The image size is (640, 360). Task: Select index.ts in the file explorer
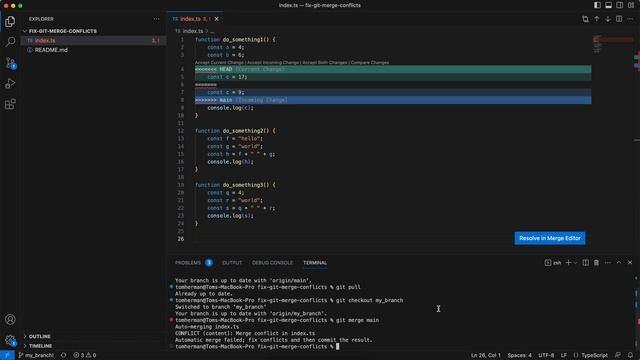click(93, 40)
